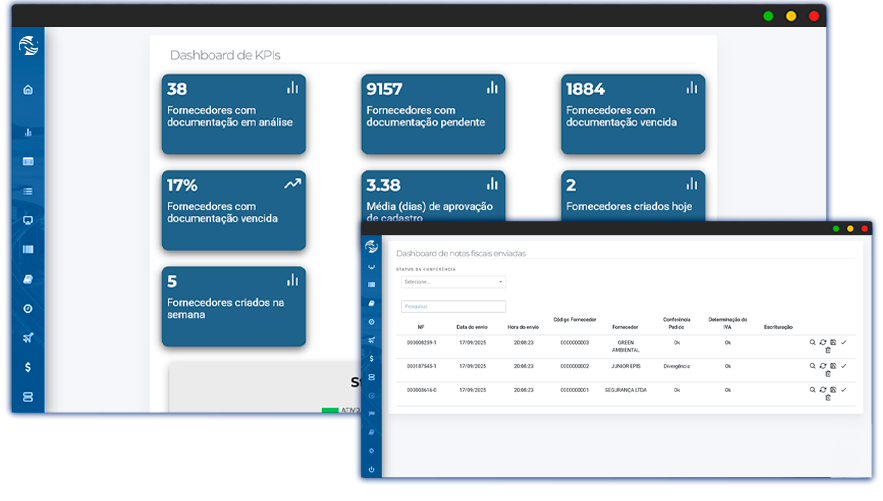Image resolution: width=883 pixels, height=501 pixels.
Task: Delete the SEGURANÇA LTDA invoice with trash icon
Action: click(828, 398)
